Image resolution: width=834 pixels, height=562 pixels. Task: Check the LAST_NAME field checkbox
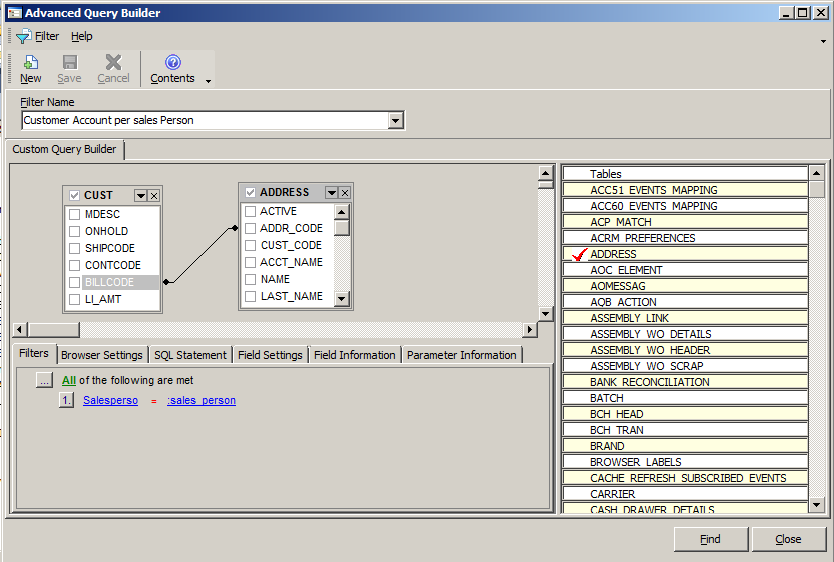(x=251, y=296)
